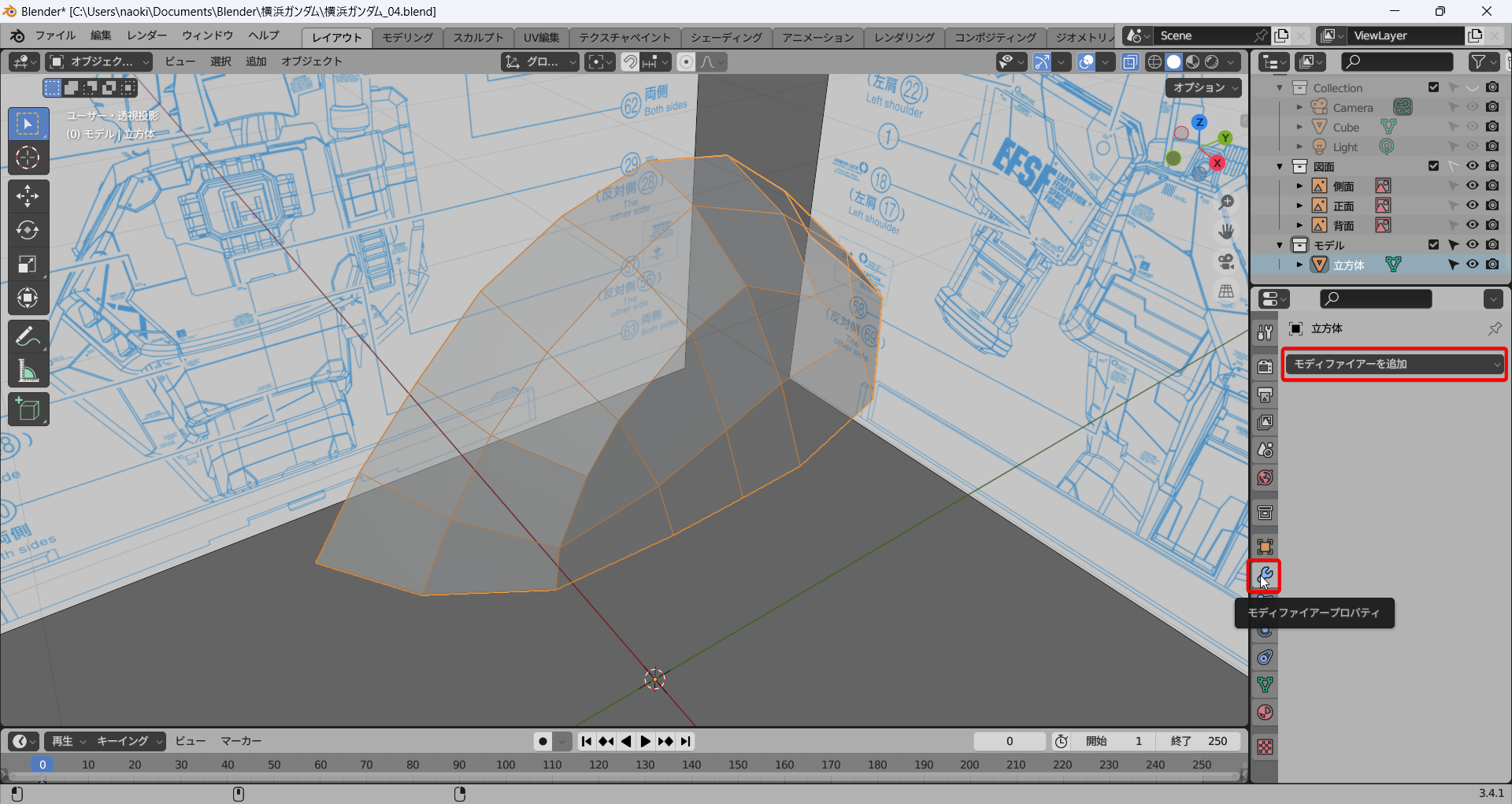
Task: Hide the 側面 image in outliner
Action: 1472,186
